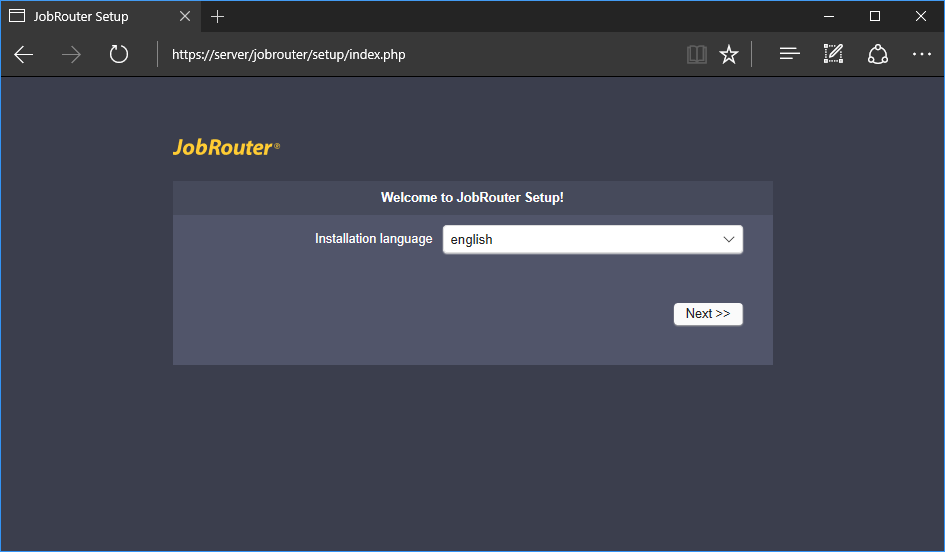
Task: Click the Next >> button
Action: [708, 314]
